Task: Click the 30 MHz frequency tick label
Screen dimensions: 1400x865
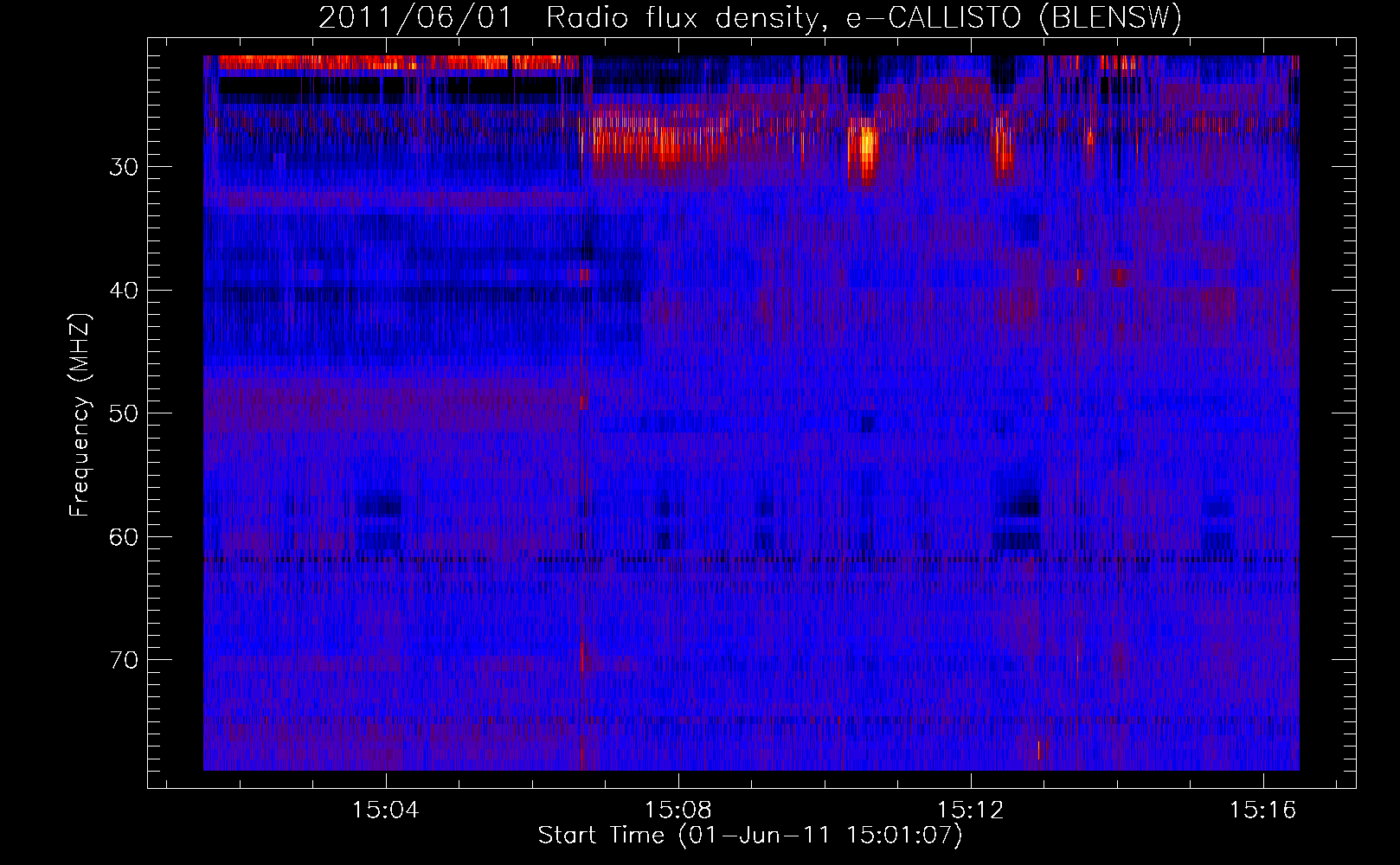Action: (x=124, y=167)
